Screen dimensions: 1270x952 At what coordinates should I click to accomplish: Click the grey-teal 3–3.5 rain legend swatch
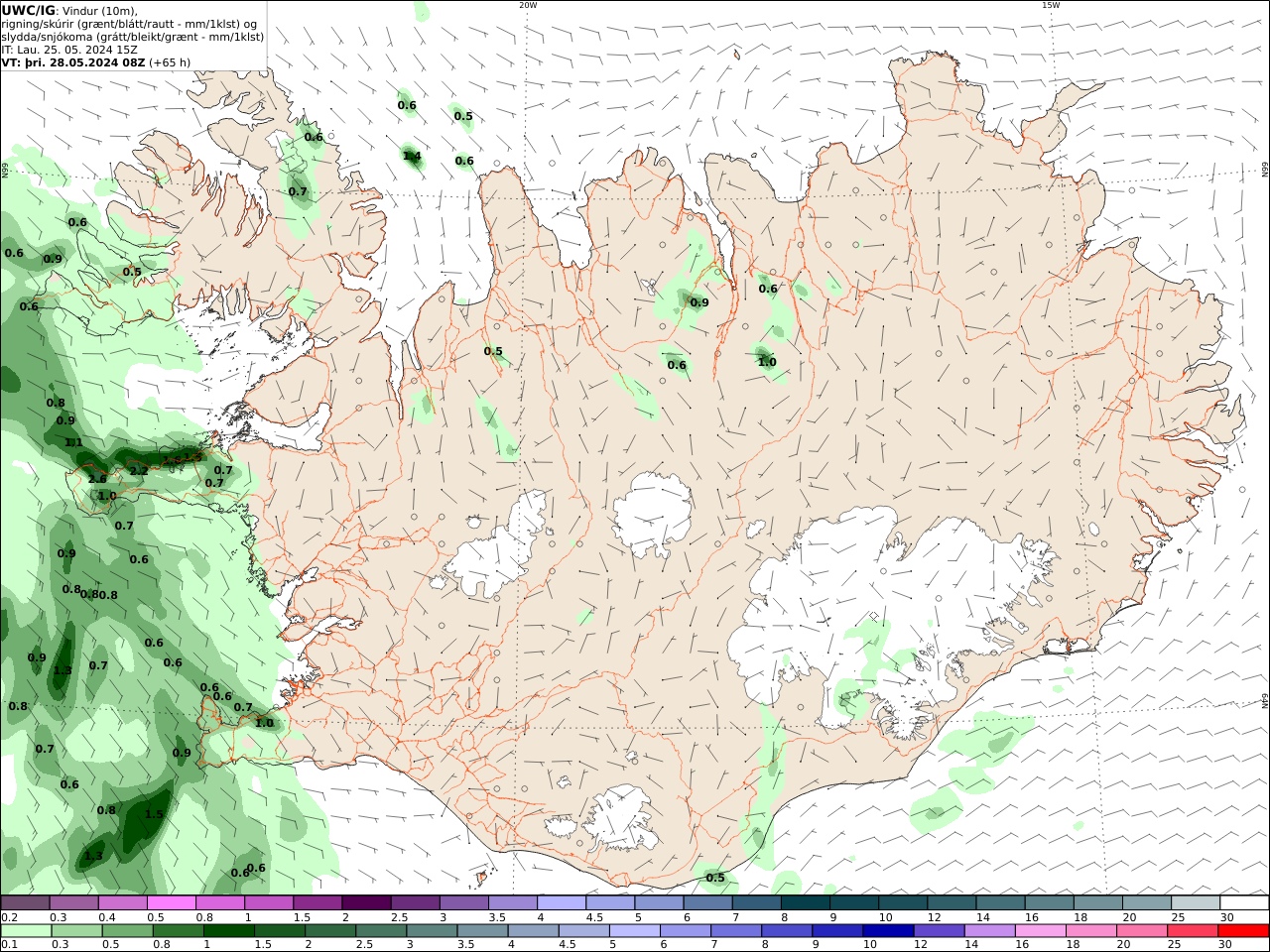coord(433,931)
